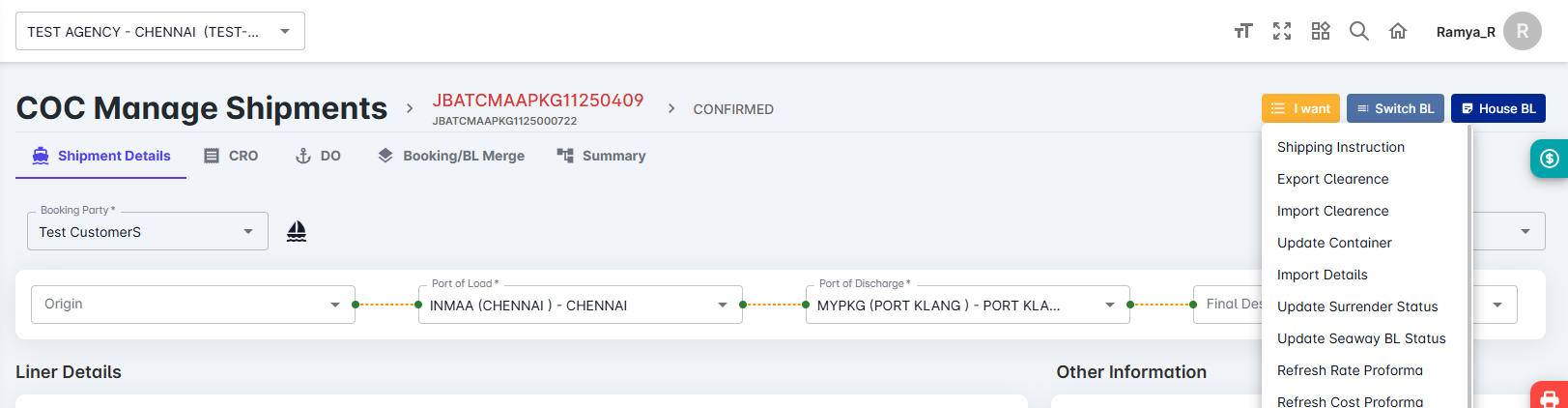Click the search magnifier icon

click(1359, 31)
